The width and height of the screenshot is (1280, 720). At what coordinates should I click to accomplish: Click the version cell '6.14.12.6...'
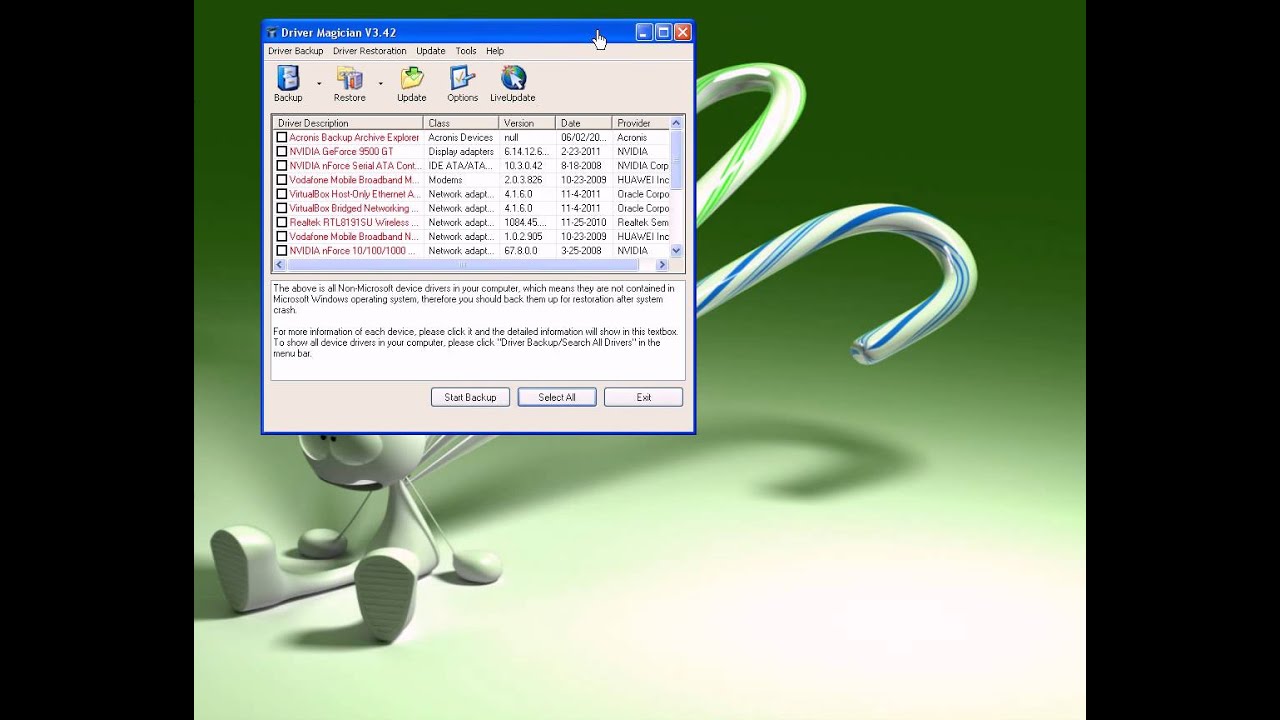point(525,152)
